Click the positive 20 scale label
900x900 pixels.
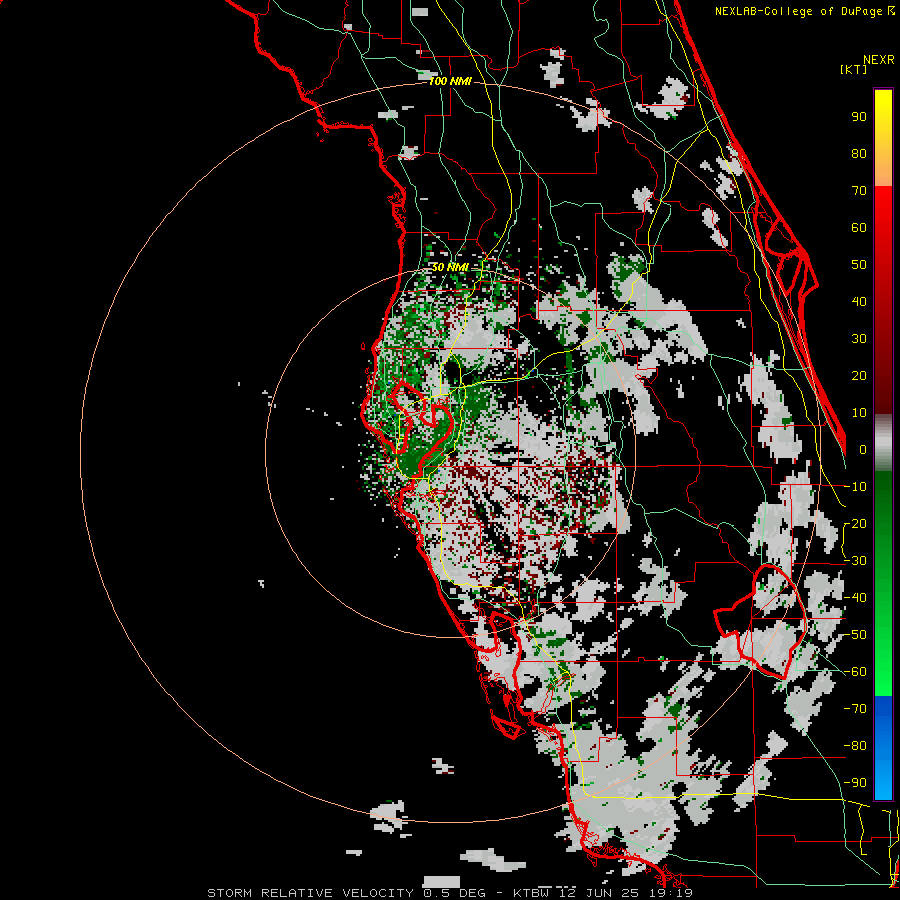point(859,375)
